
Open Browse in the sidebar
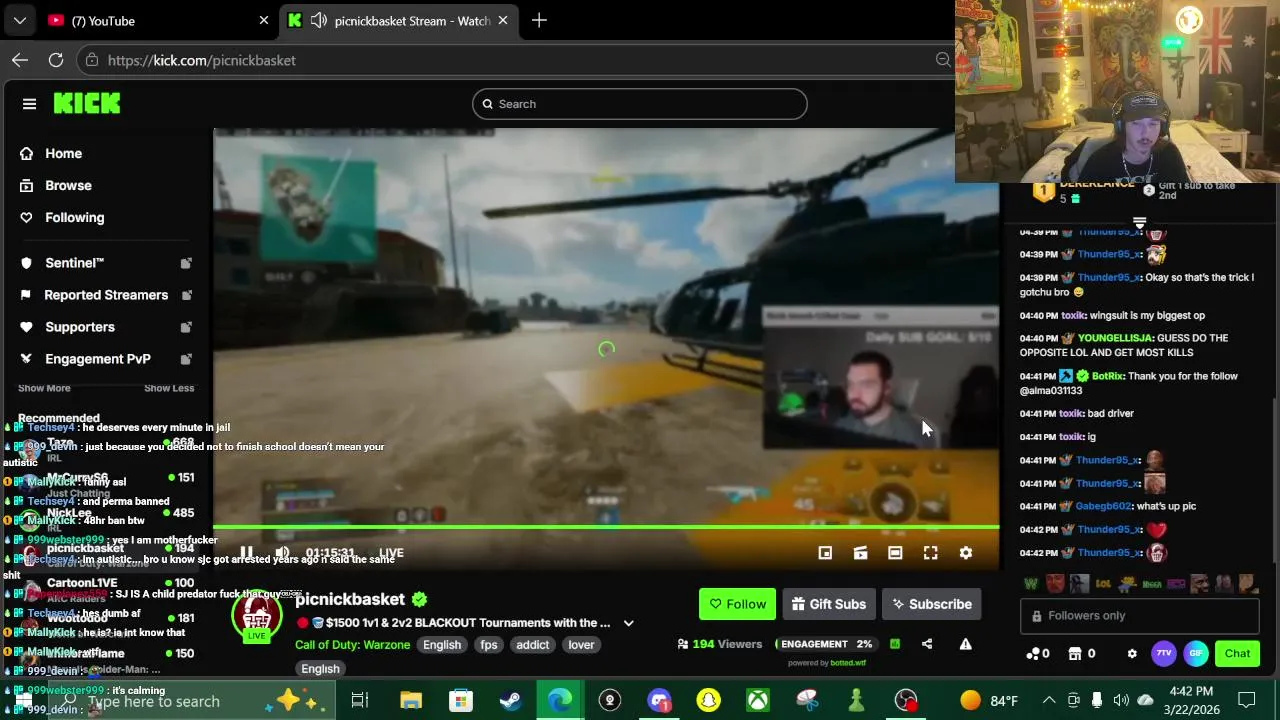(x=68, y=185)
